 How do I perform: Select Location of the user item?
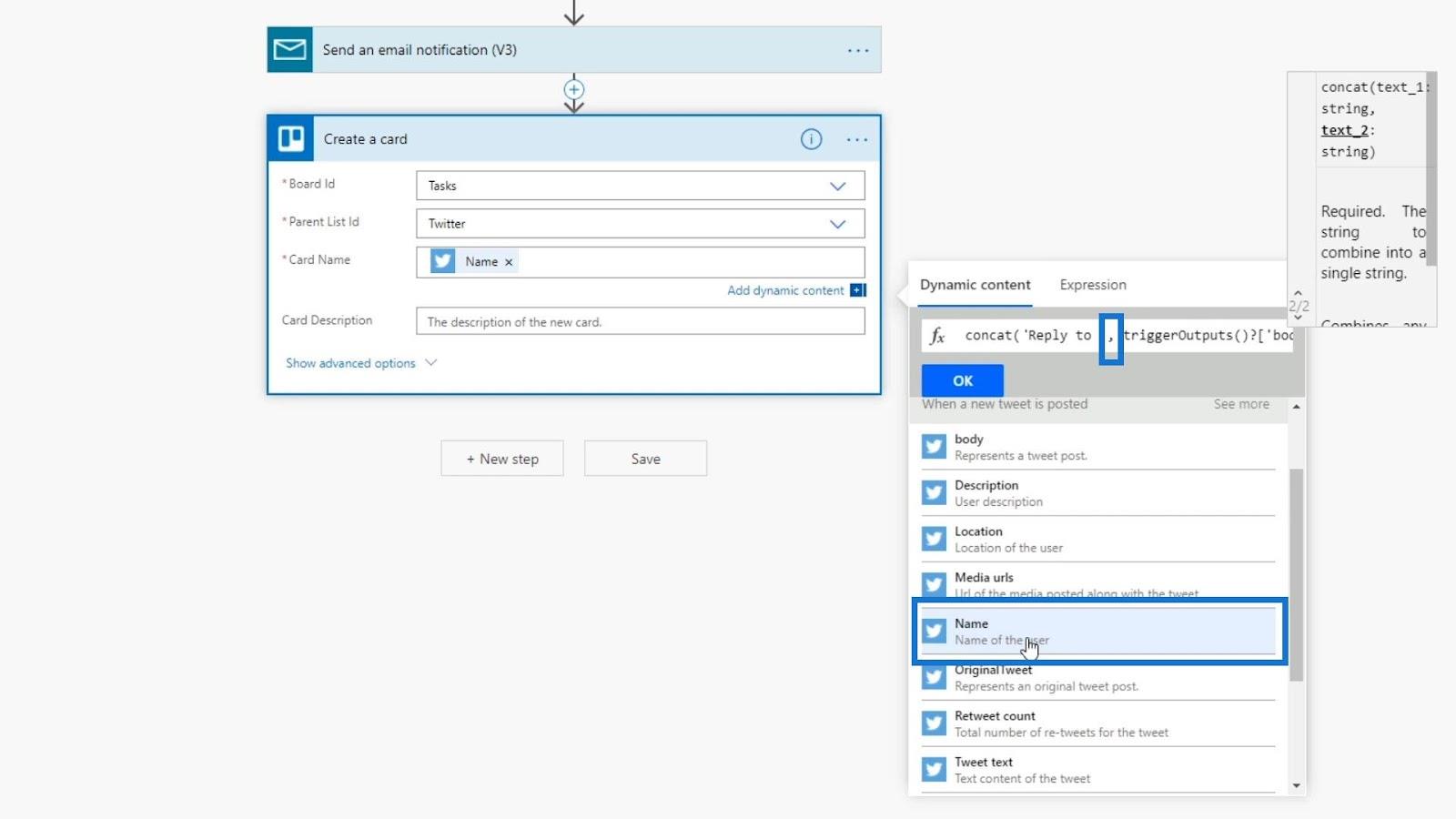1098,540
